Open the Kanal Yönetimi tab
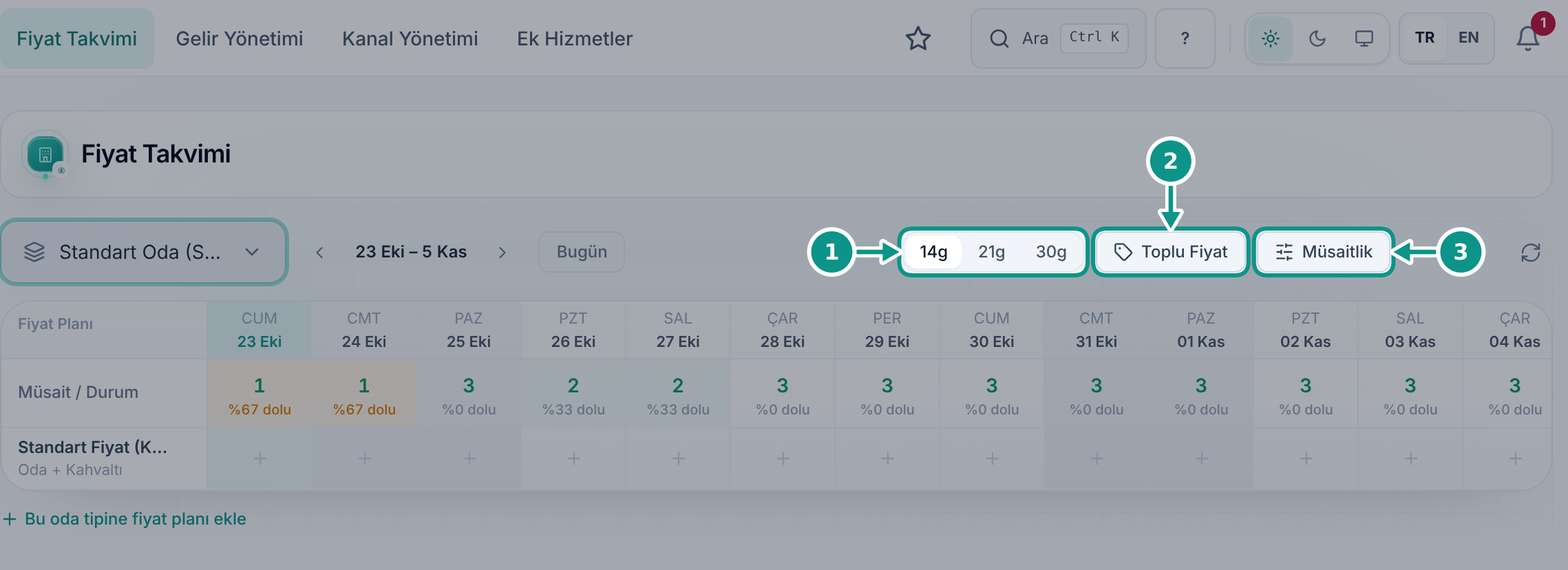This screenshot has height=570, width=1568. click(x=410, y=39)
